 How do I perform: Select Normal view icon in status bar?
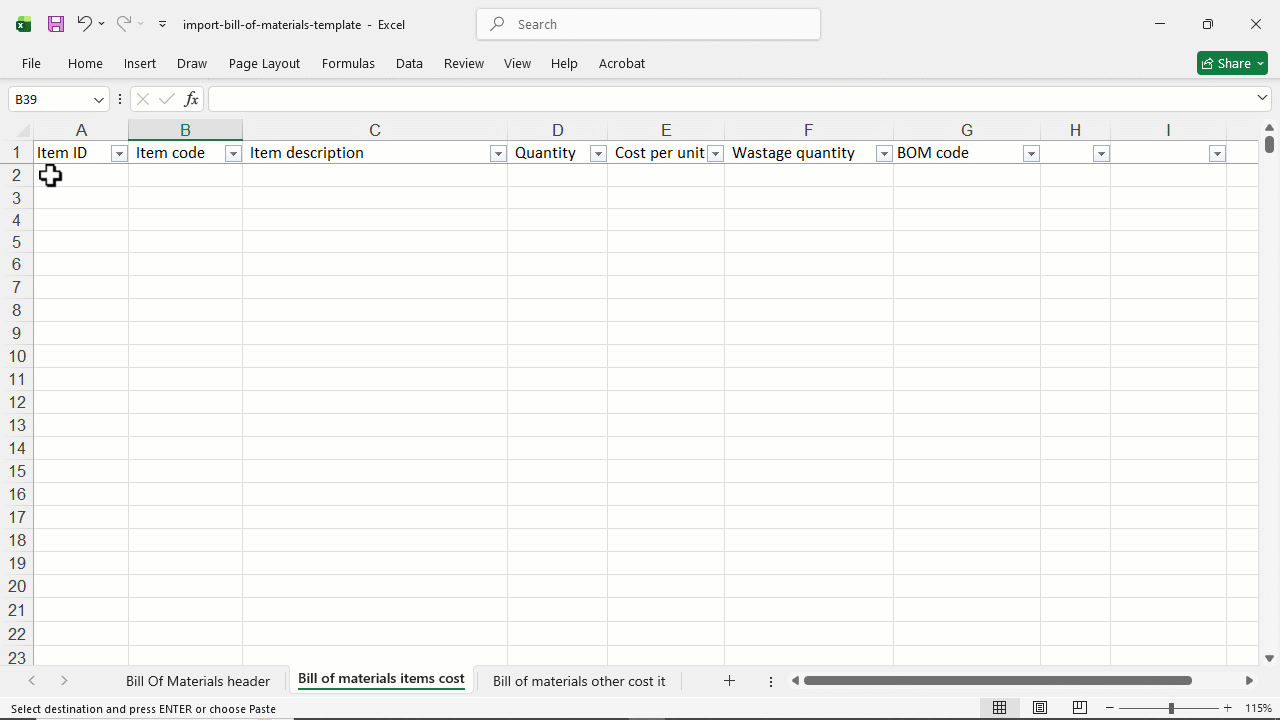pos(999,708)
